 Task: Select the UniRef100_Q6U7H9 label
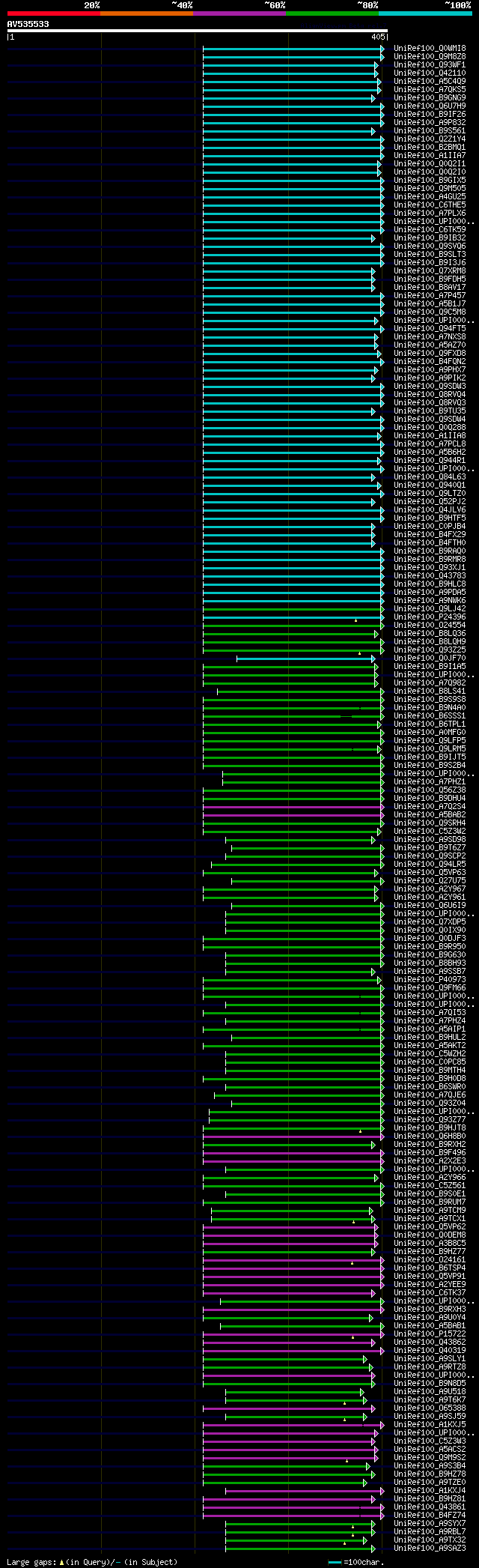pos(430,106)
